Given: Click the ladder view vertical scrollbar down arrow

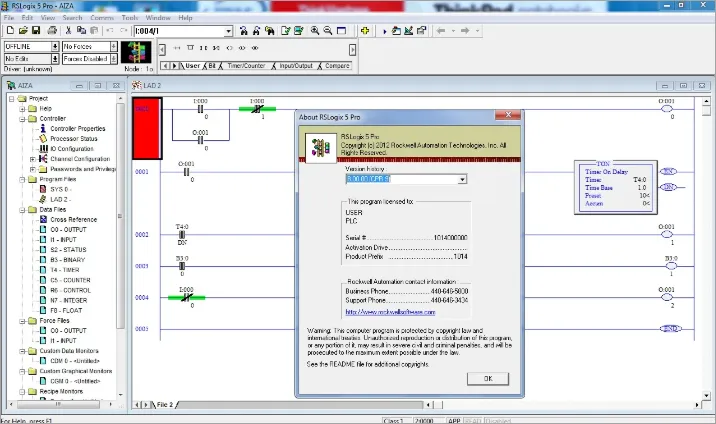Looking at the screenshot, I should pos(706,395).
